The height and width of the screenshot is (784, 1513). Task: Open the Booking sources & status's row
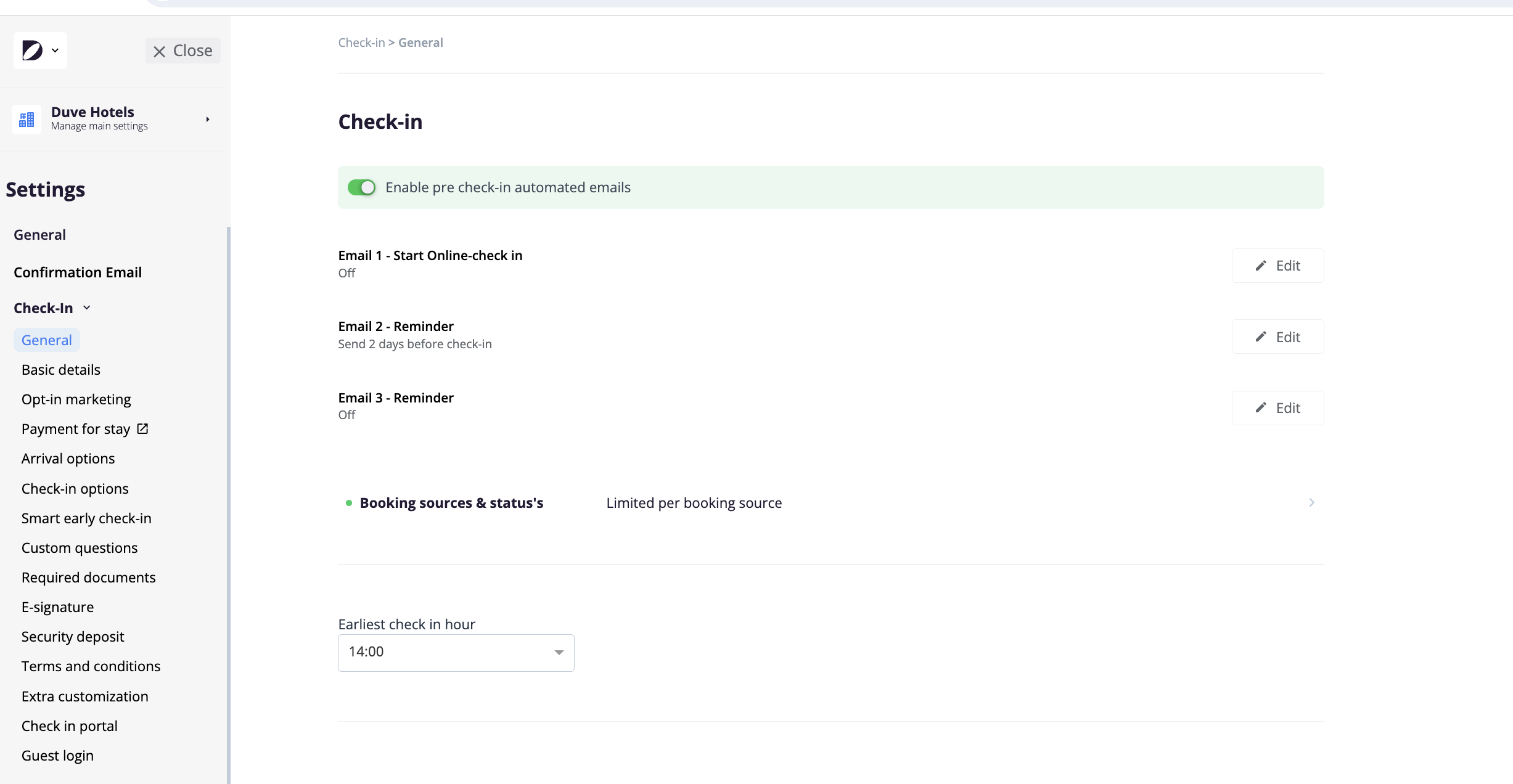(x=452, y=502)
